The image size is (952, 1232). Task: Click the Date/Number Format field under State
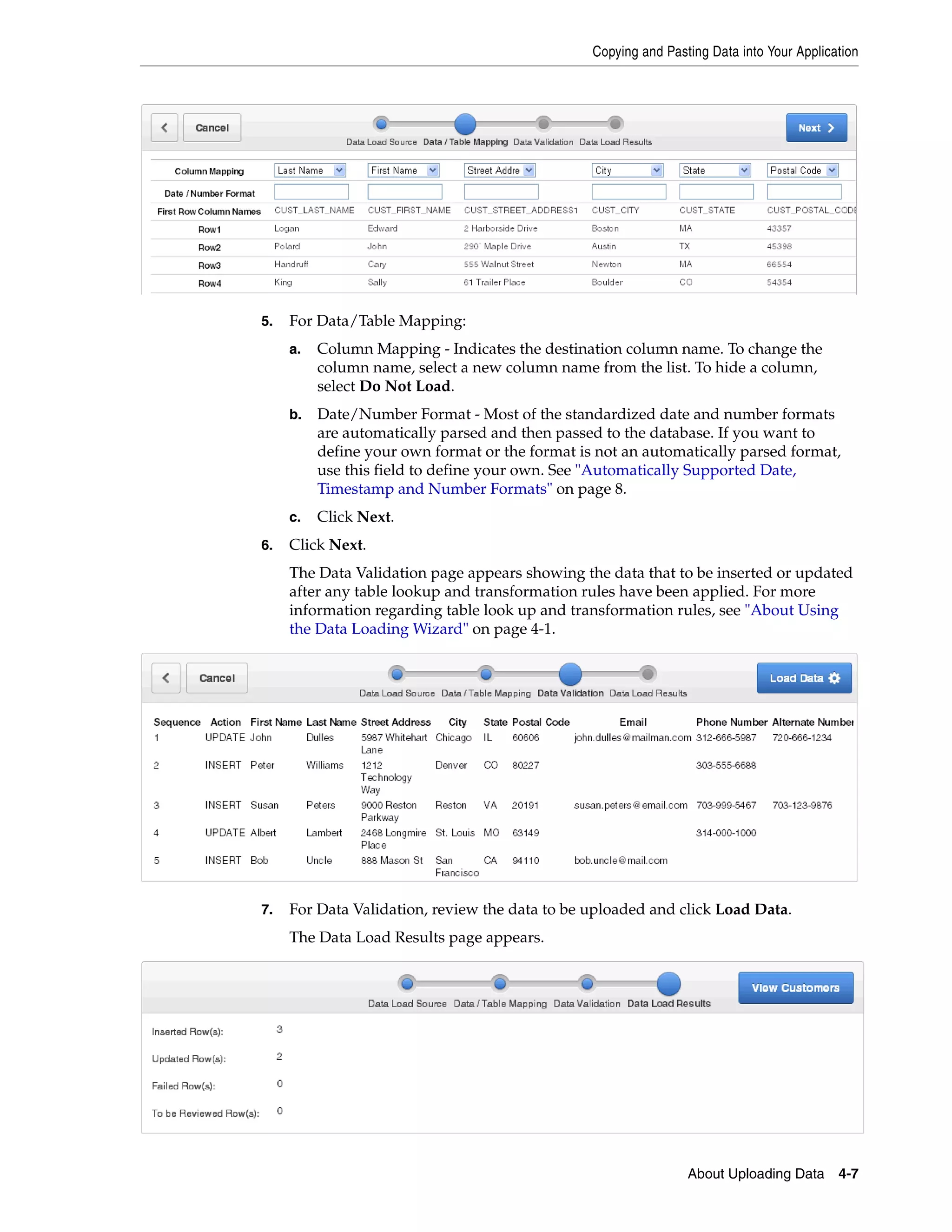pyautogui.click(x=716, y=192)
